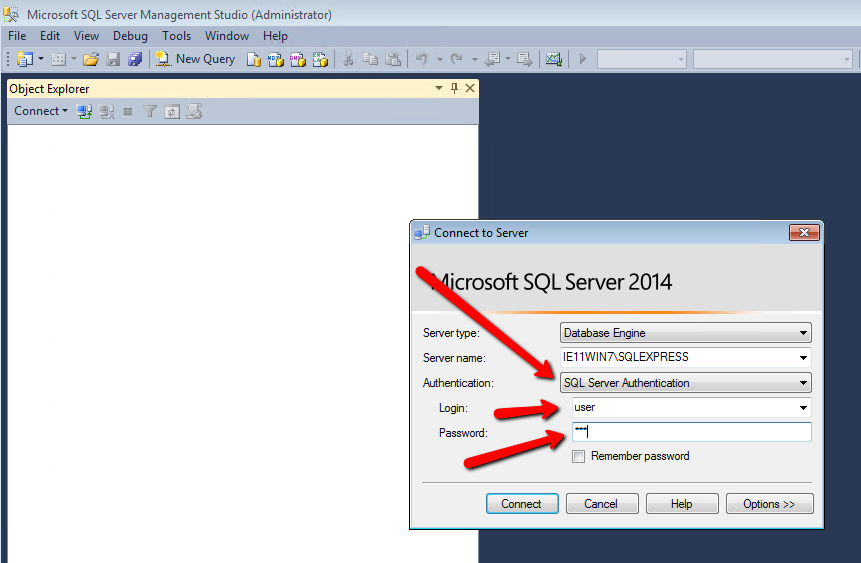
Task: Click the Analysis Services DMX Query icon
Action: [298, 59]
